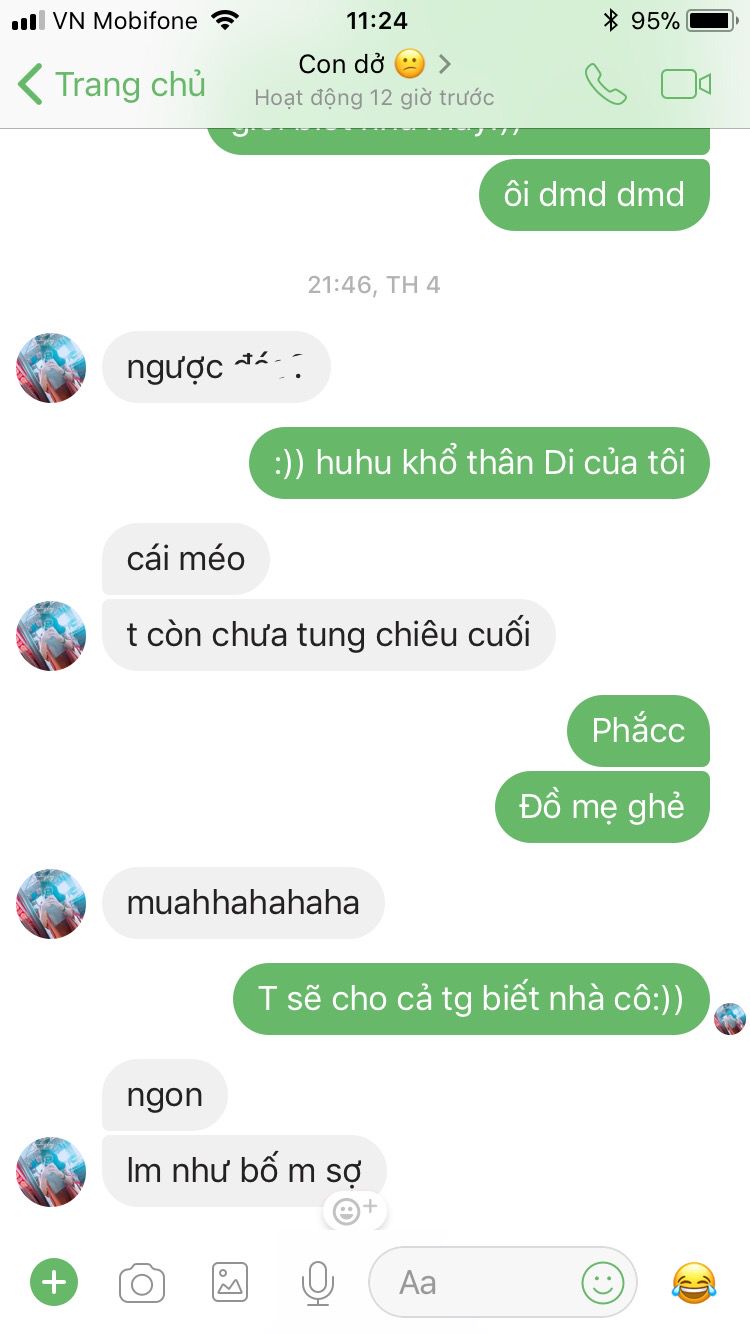The width and height of the screenshot is (750, 1334).
Task: Tap the 'Hoạt động 12 giờ trước' status
Action: click(374, 98)
